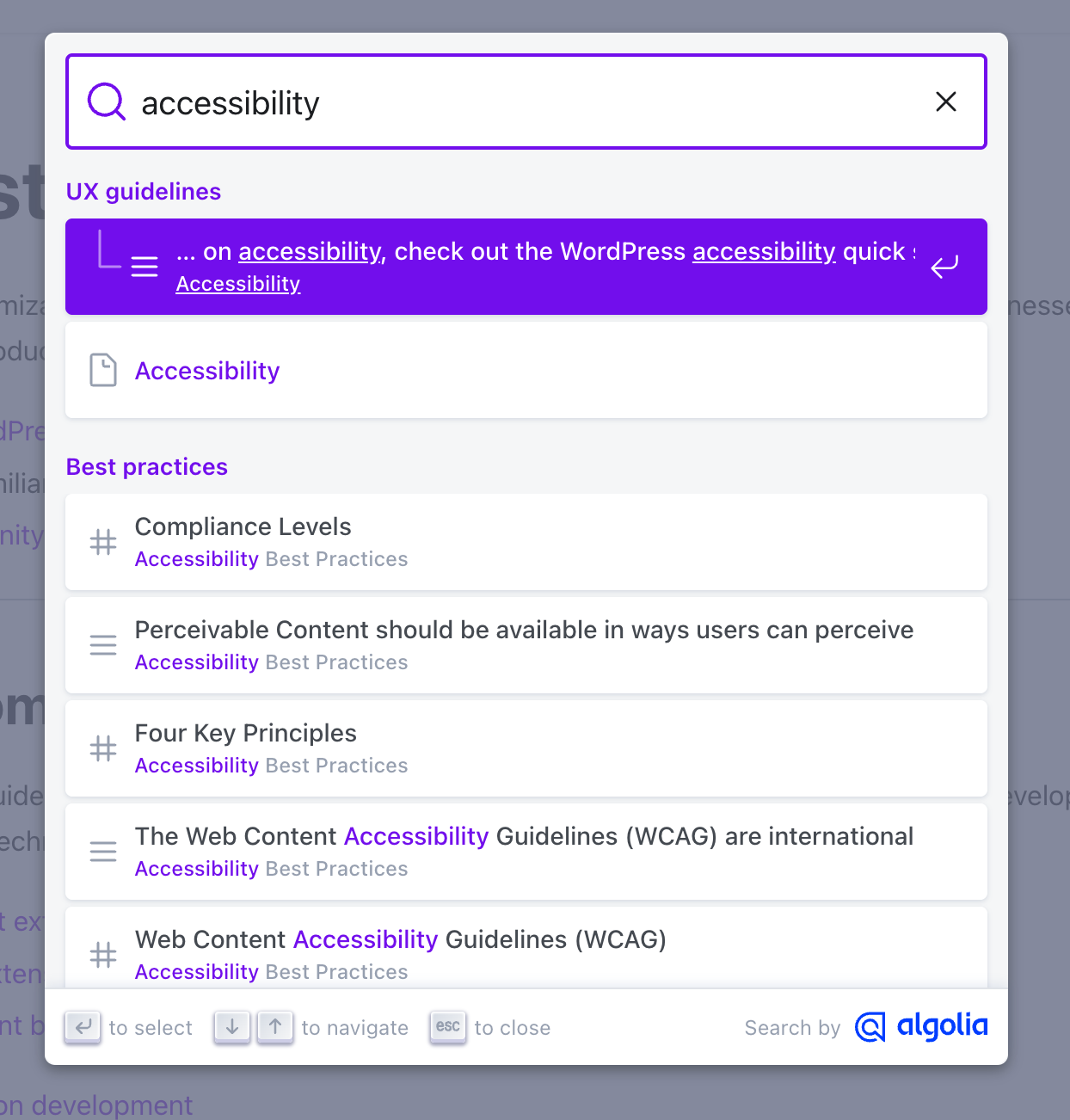
Task: Click the text-lines icon beside the WCAG international result
Action: point(103,851)
